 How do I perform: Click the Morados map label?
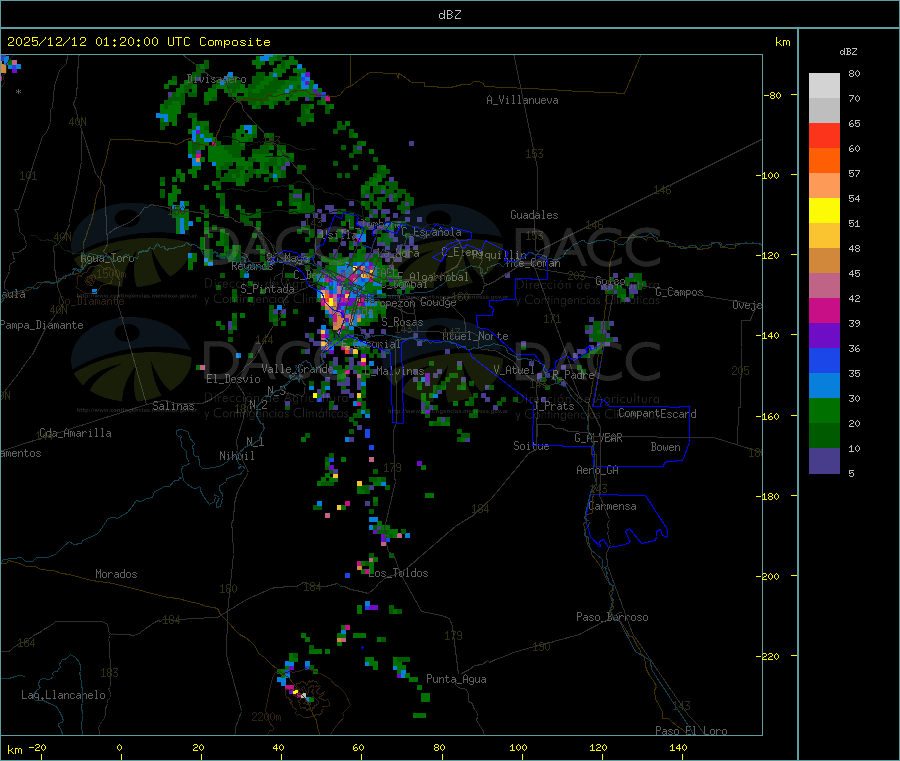tap(116, 574)
